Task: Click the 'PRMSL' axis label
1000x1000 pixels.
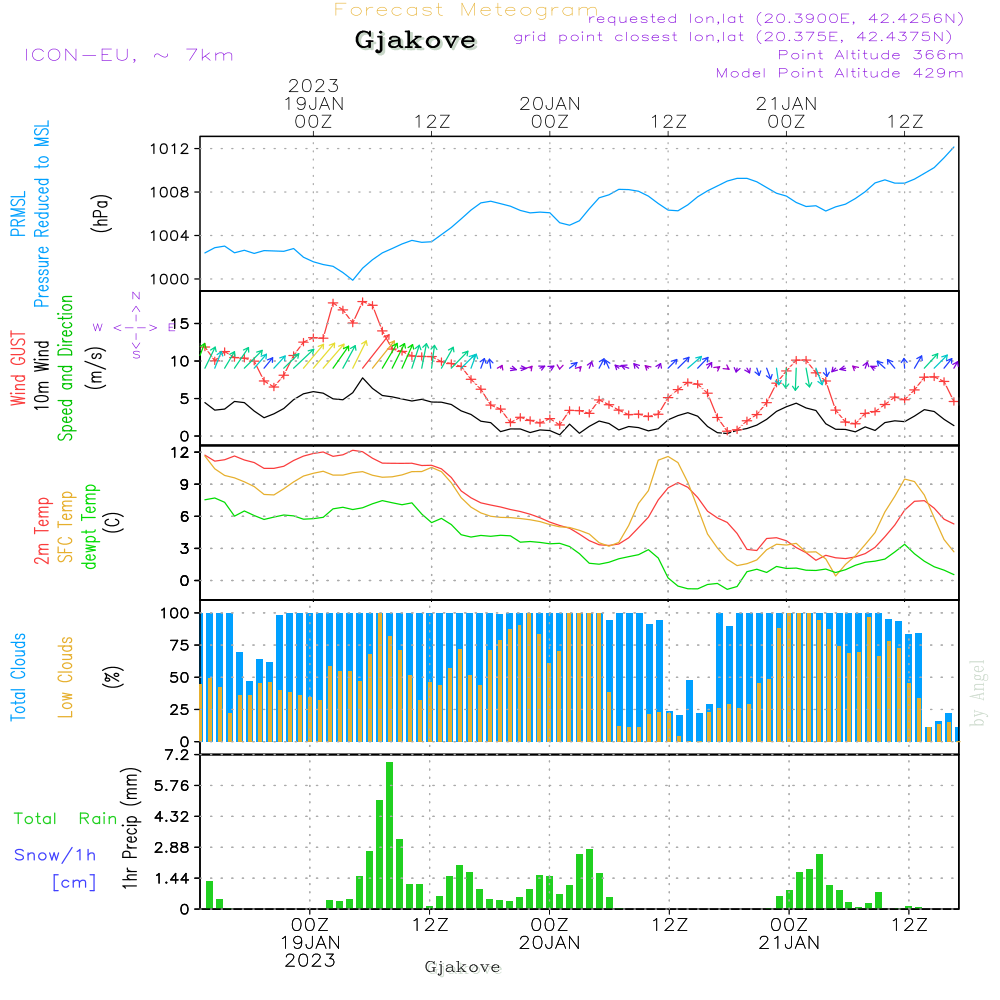Action: [x=18, y=214]
